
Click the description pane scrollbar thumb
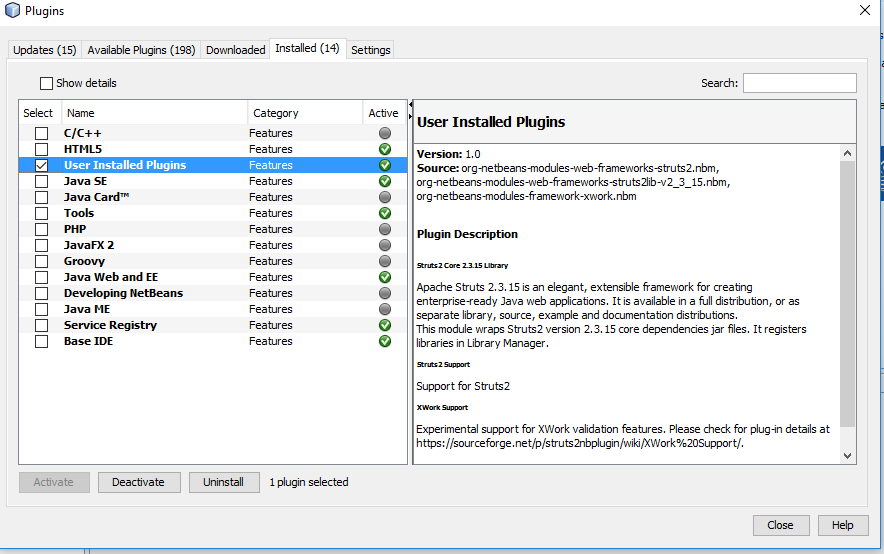pos(847,293)
